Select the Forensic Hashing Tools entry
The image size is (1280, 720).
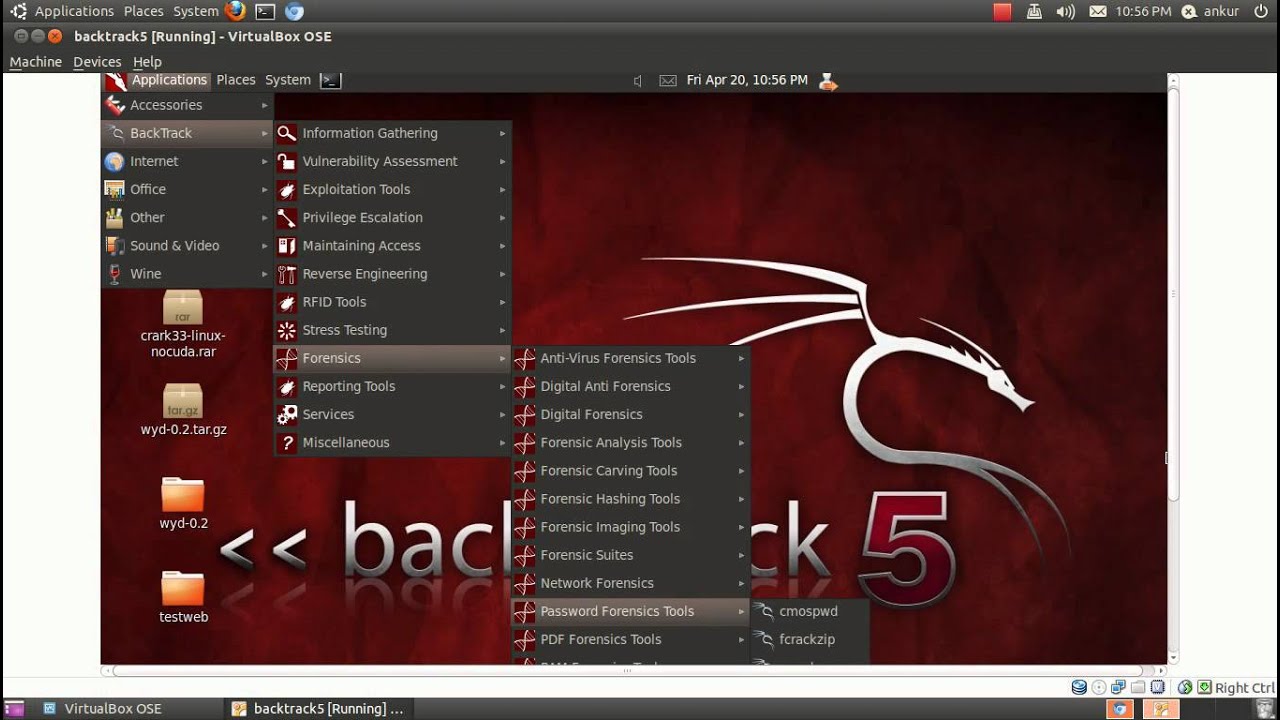(631, 499)
